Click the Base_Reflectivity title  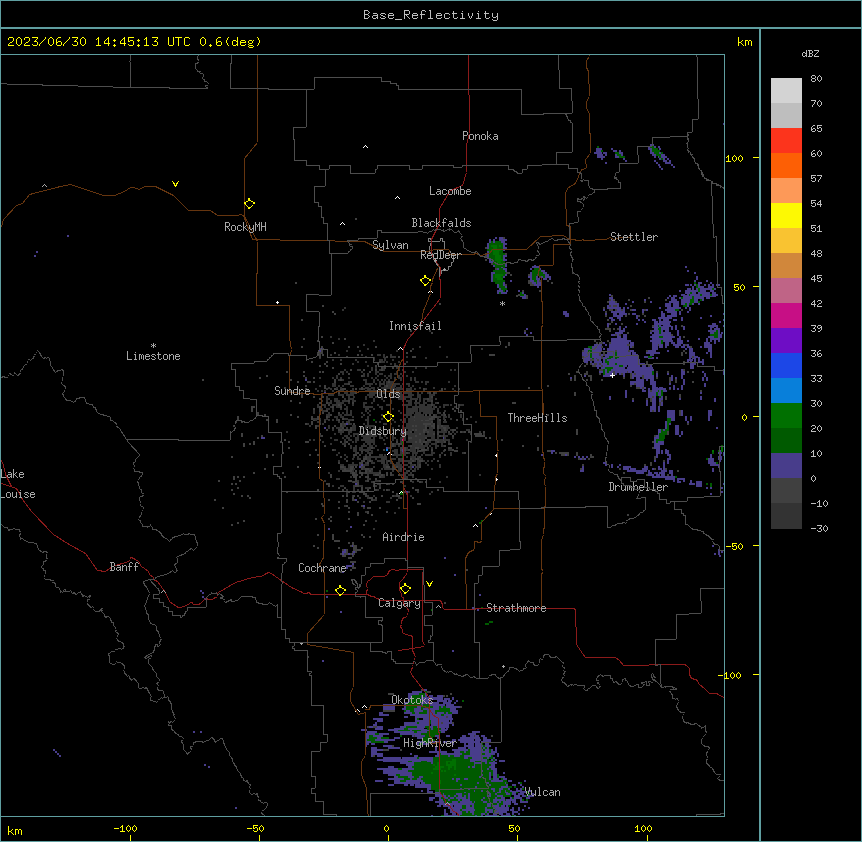(431, 15)
